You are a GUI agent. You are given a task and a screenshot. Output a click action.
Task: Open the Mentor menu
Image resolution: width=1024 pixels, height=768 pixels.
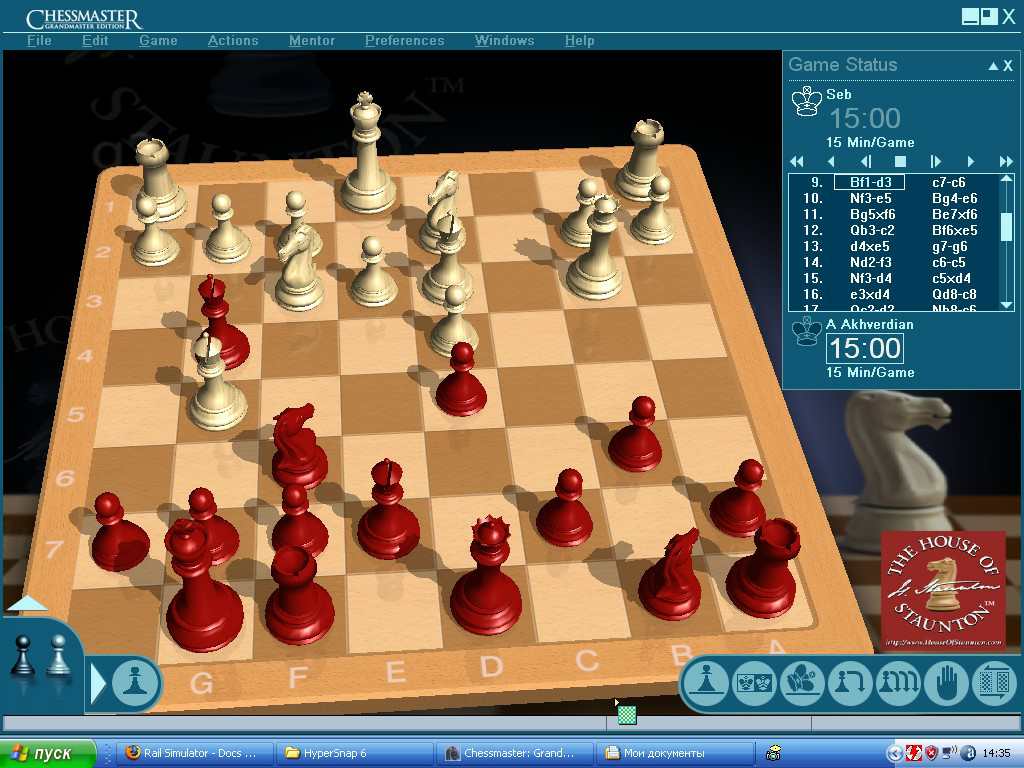[x=312, y=40]
